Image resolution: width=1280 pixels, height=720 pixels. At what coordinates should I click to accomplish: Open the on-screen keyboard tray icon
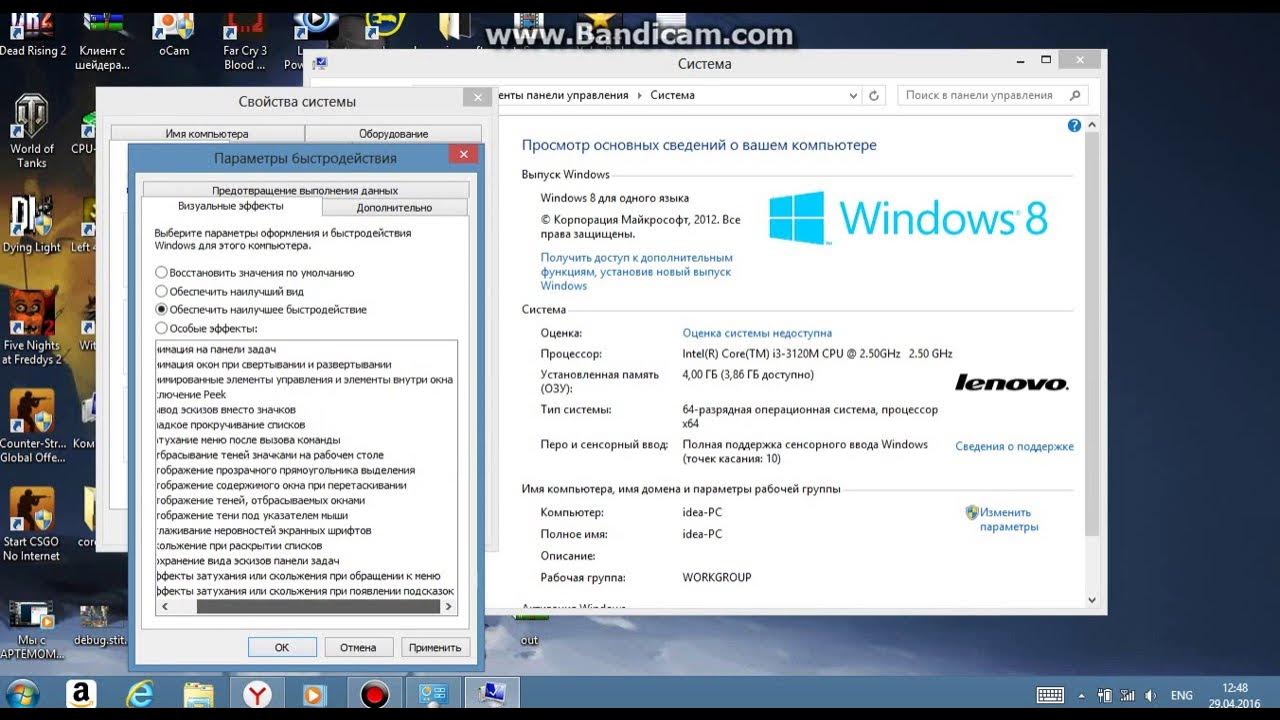point(1050,695)
